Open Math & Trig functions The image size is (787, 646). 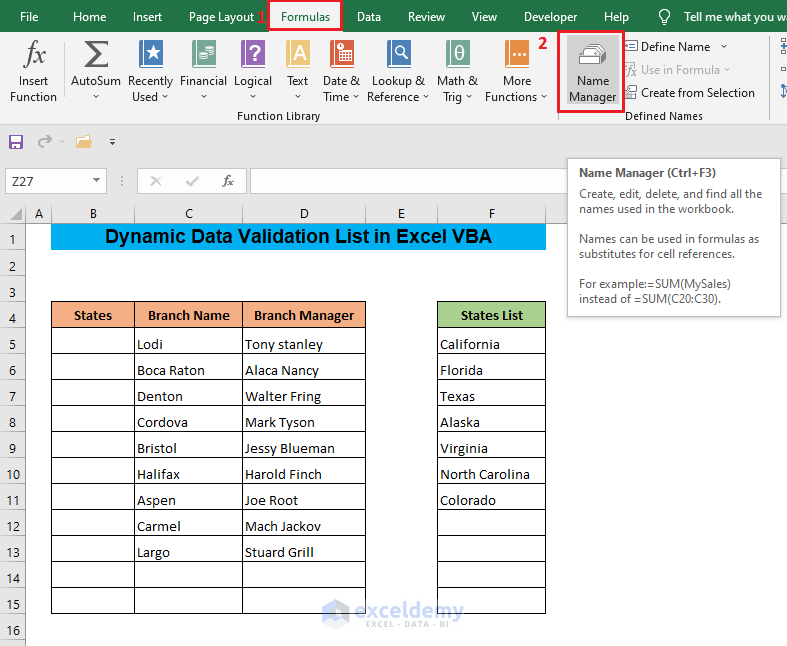point(457,70)
